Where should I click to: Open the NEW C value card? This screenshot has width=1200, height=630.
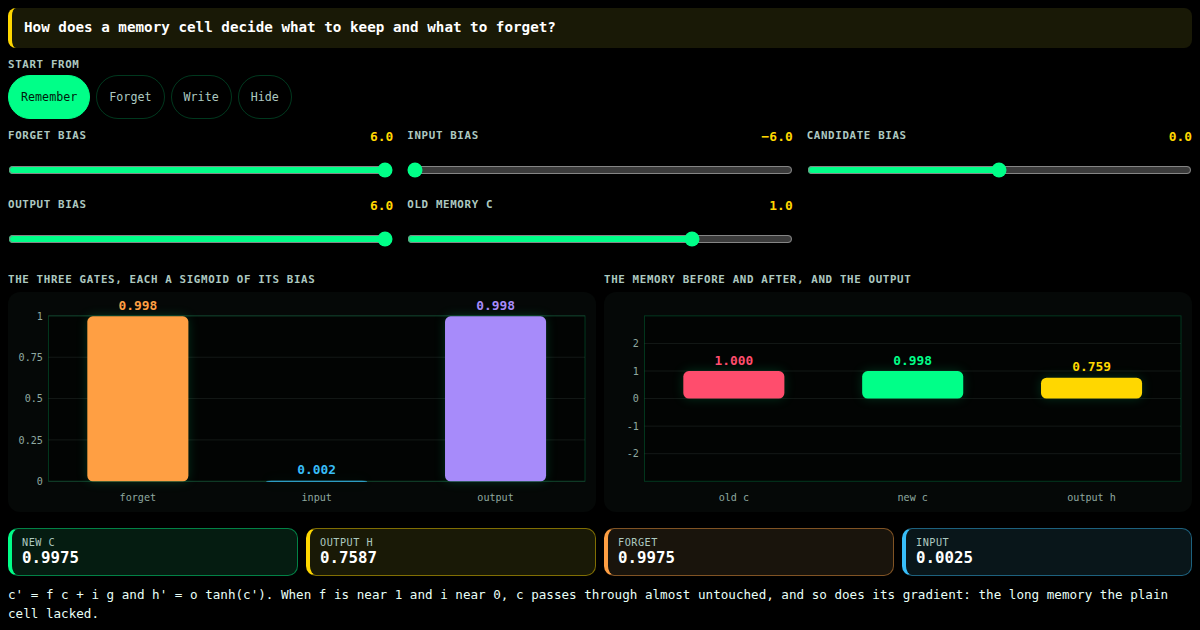tap(153, 552)
